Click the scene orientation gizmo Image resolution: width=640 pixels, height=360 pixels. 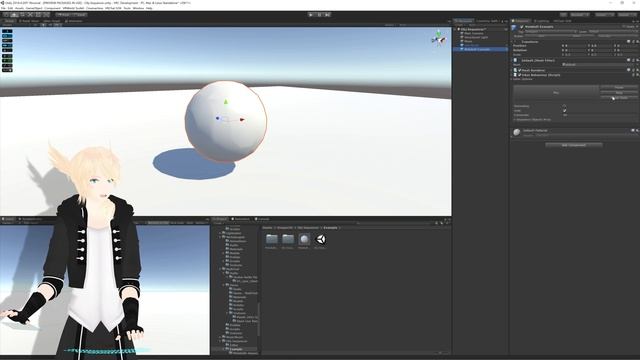[x=439, y=39]
